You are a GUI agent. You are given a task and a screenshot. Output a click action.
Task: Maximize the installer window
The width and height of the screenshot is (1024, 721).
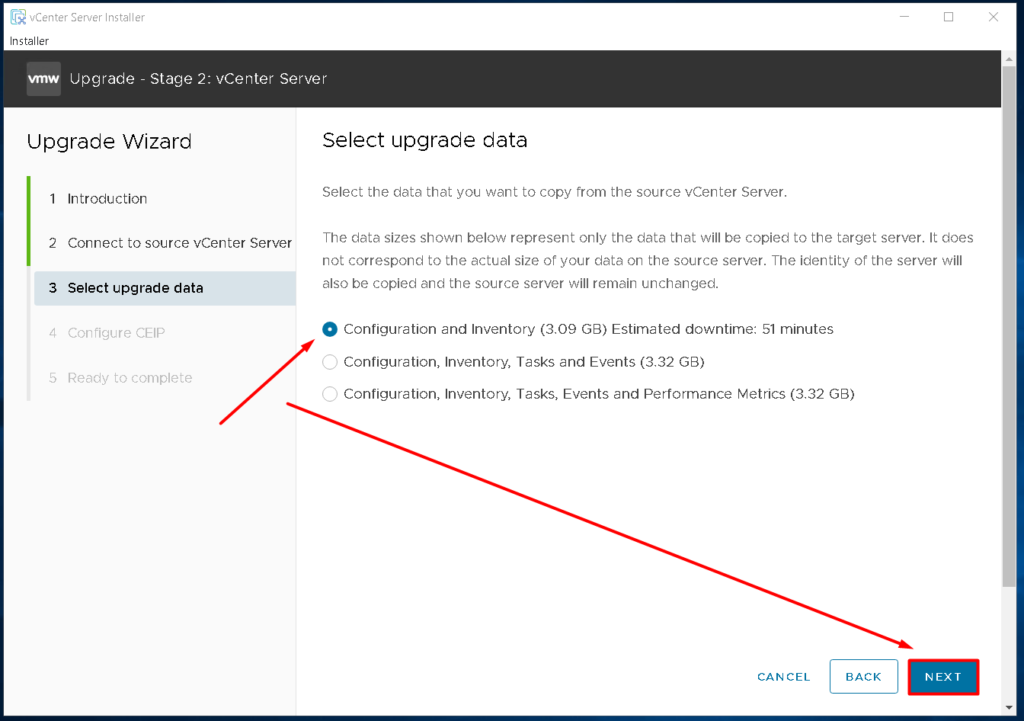pos(948,16)
